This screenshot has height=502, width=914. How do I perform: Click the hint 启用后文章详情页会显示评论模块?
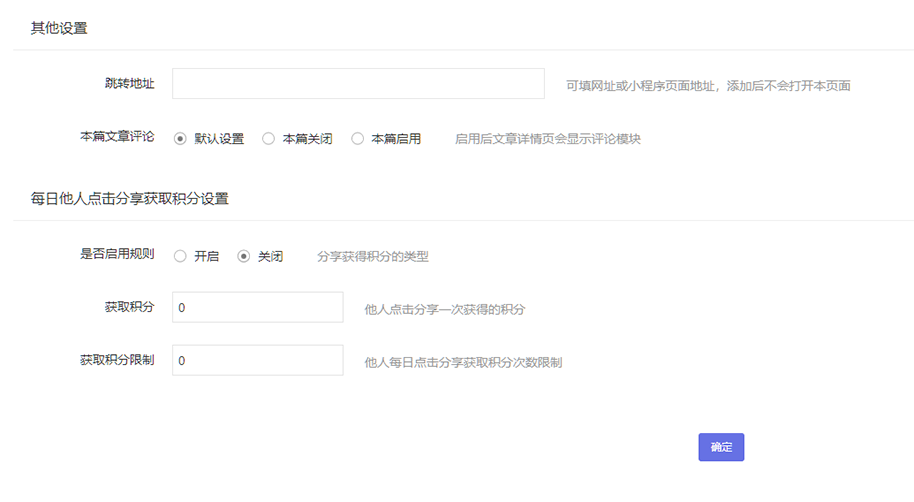(547, 139)
